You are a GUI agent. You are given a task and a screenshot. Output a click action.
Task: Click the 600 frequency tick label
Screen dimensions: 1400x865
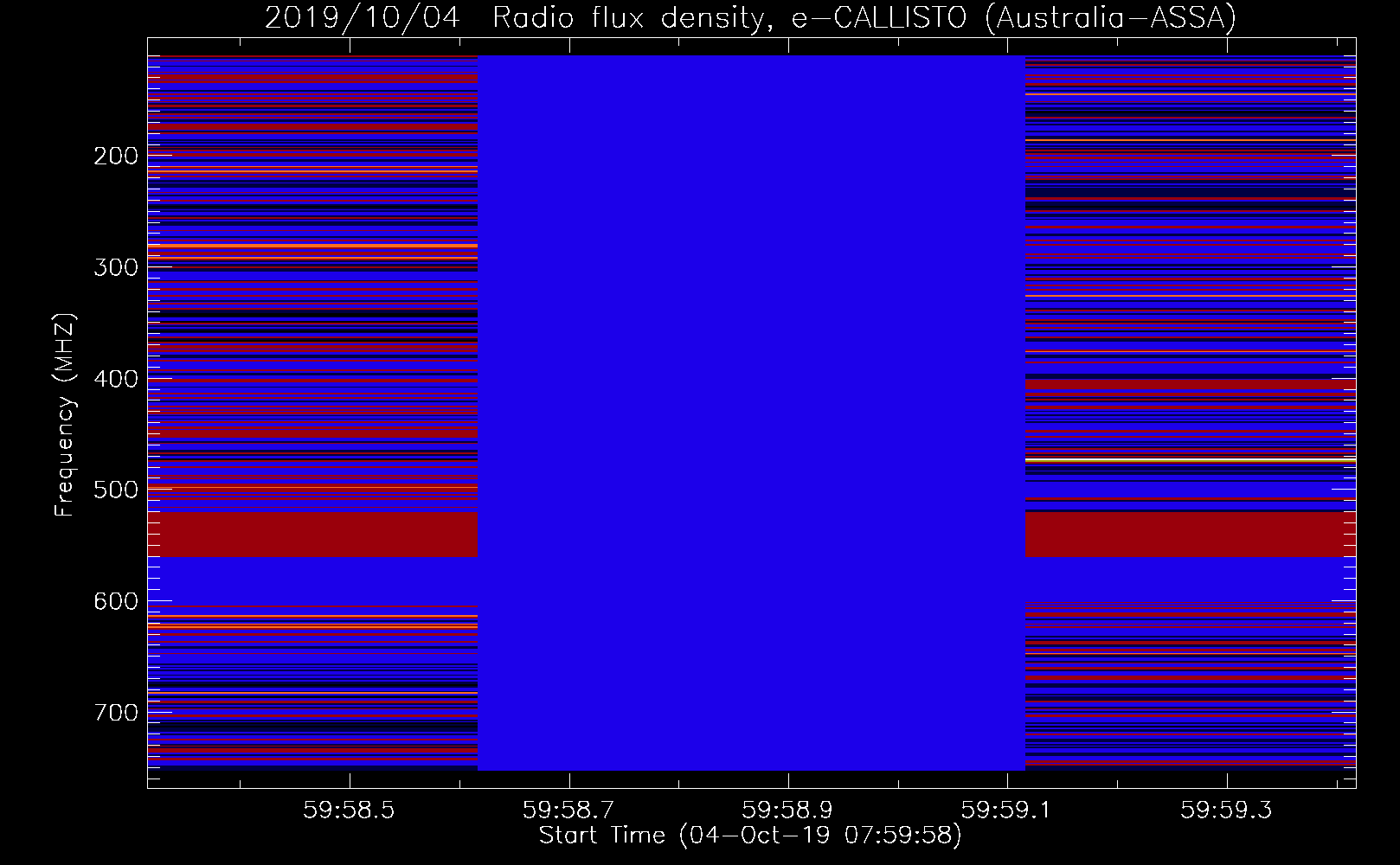click(x=116, y=601)
